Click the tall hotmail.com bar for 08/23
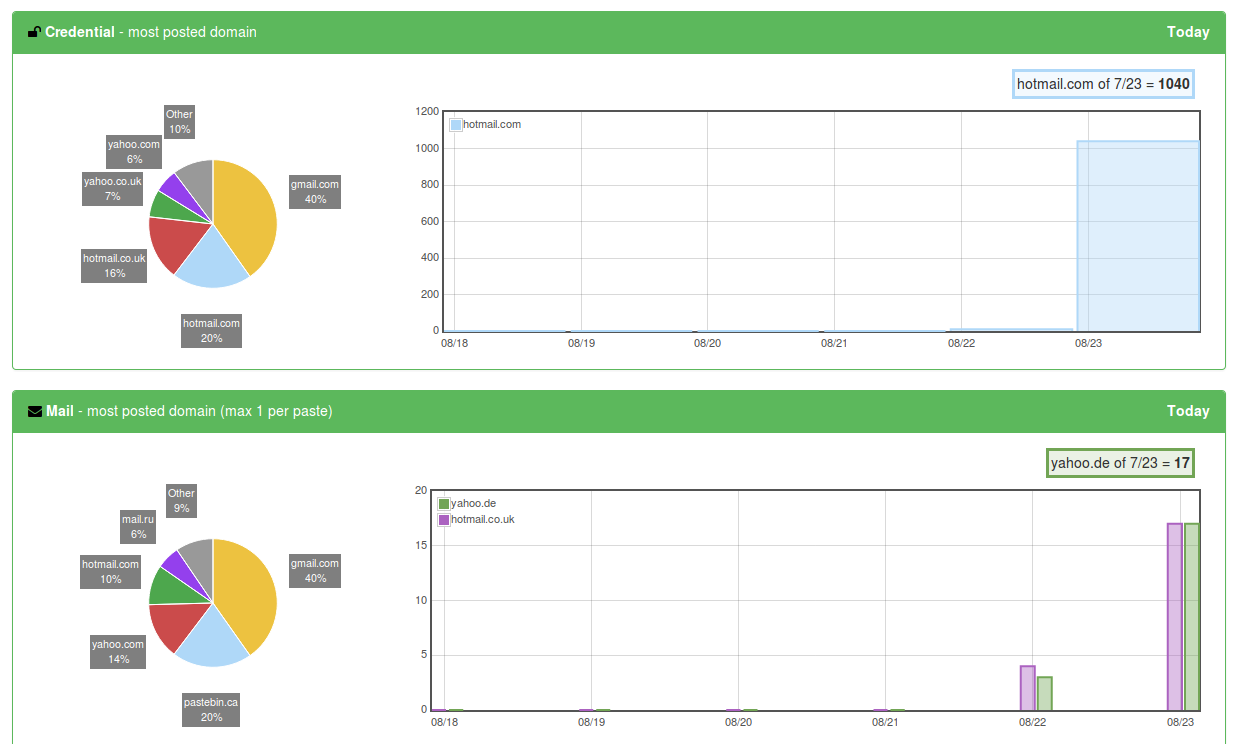1239x744 pixels. (x=1137, y=236)
